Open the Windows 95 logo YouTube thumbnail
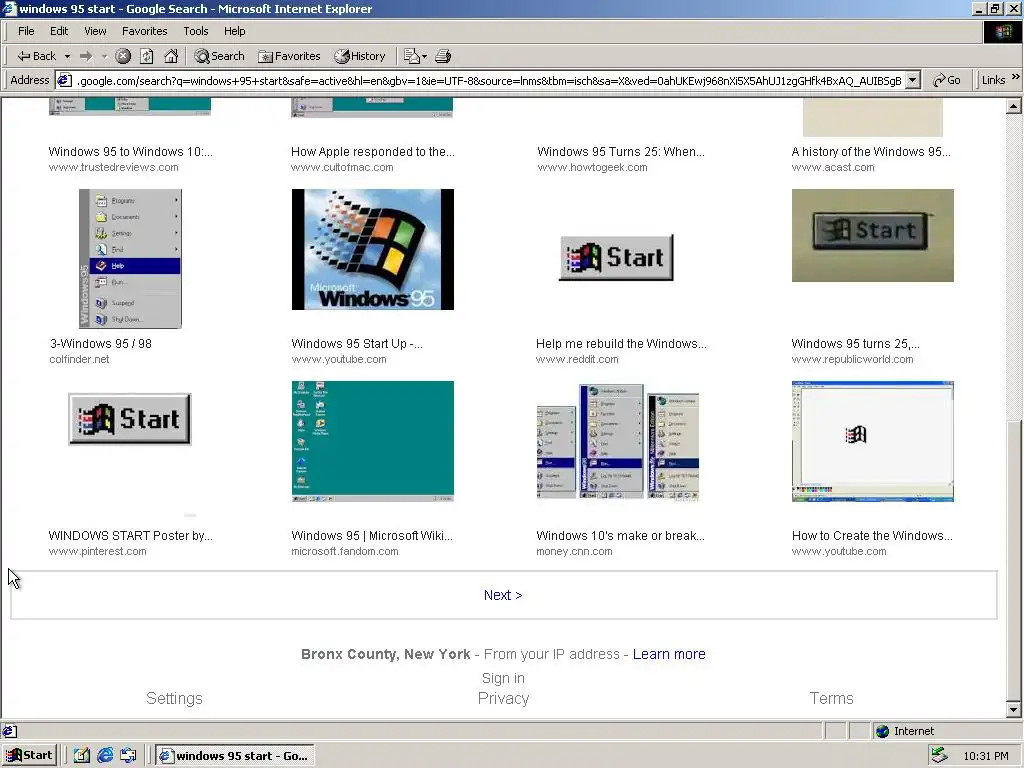The height and width of the screenshot is (768, 1024). 372,249
